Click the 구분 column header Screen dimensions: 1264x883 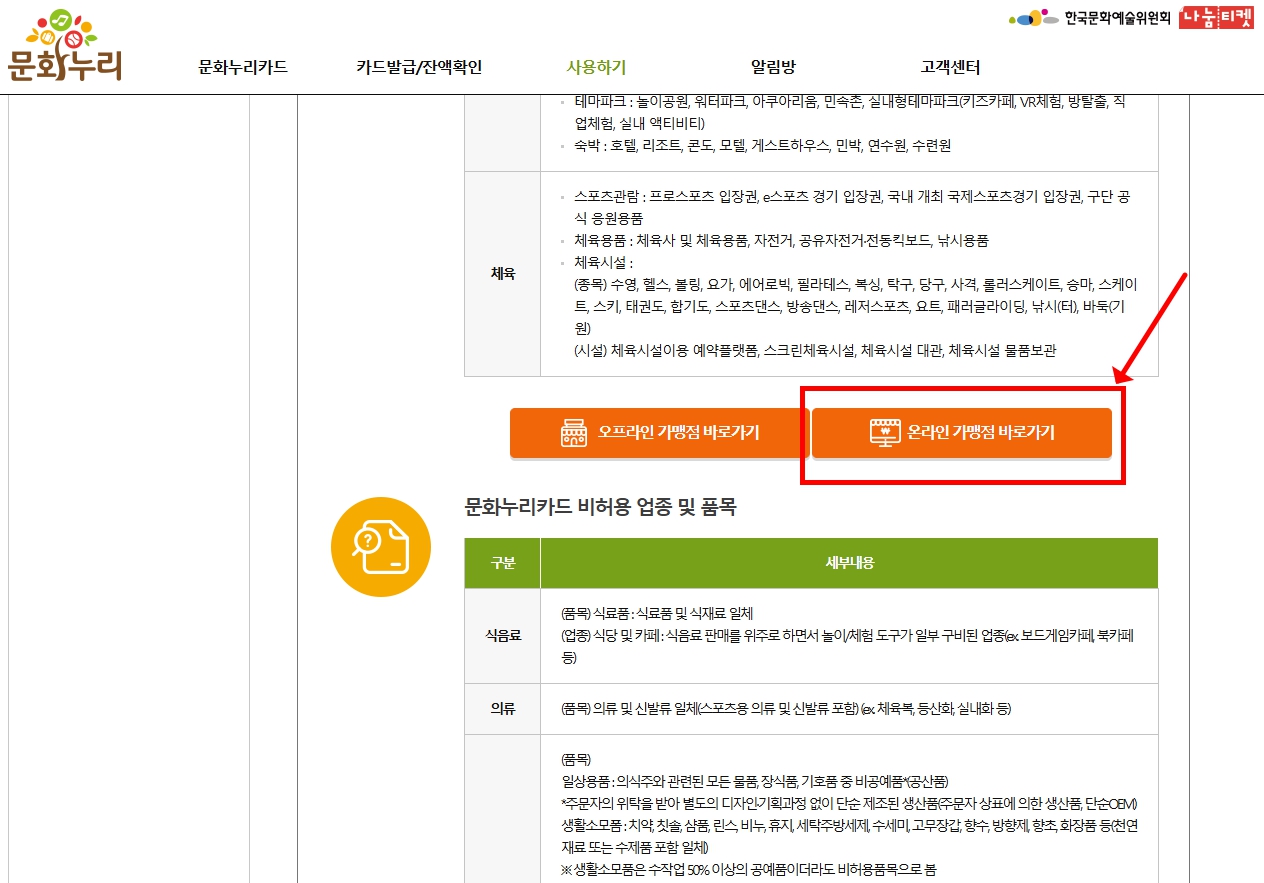pos(503,563)
